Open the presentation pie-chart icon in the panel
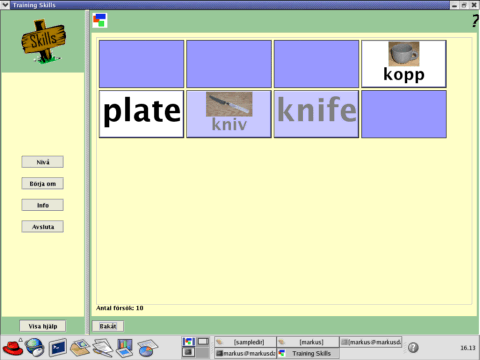The width and height of the screenshot is (480, 360). click(x=147, y=347)
